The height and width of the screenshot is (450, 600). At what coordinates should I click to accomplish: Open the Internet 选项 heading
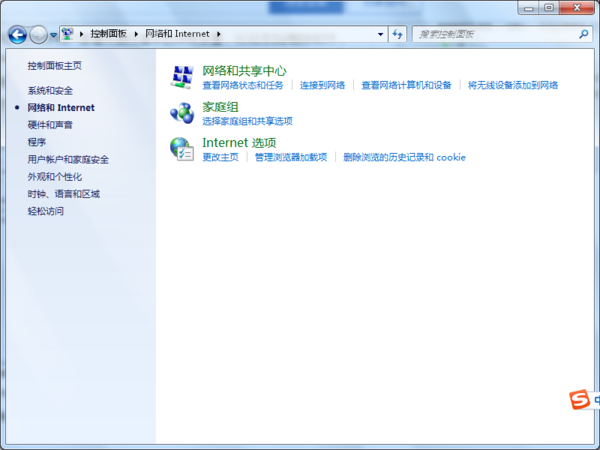point(239,143)
